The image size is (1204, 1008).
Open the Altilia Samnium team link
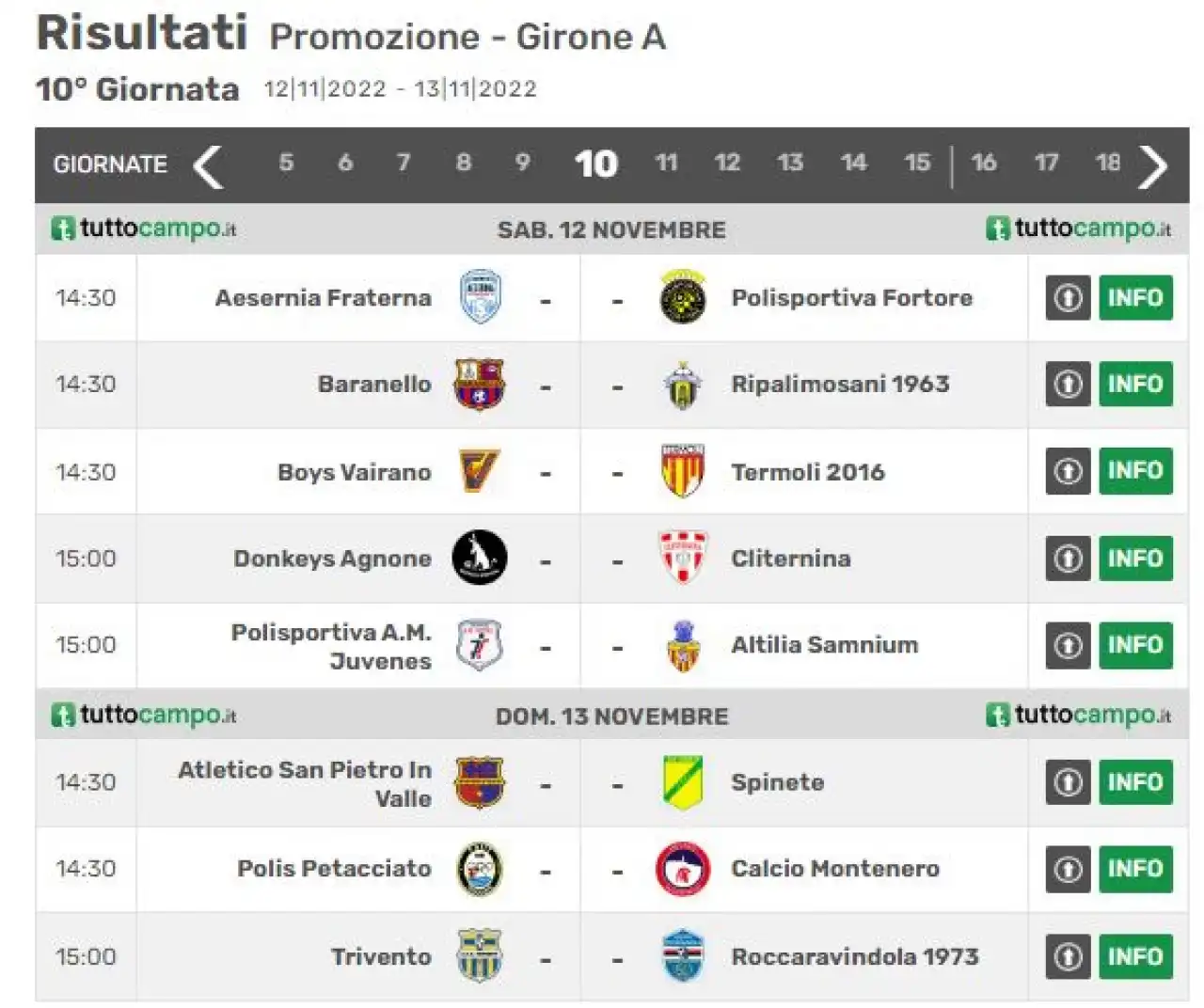click(825, 645)
